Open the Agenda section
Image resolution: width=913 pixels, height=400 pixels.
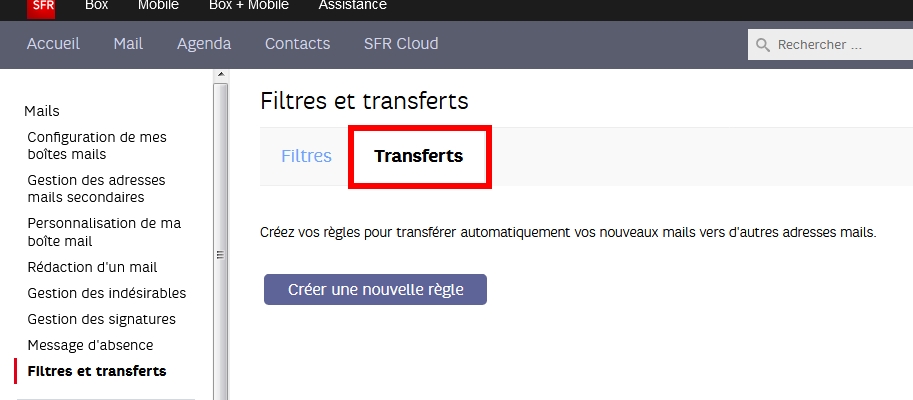(204, 44)
